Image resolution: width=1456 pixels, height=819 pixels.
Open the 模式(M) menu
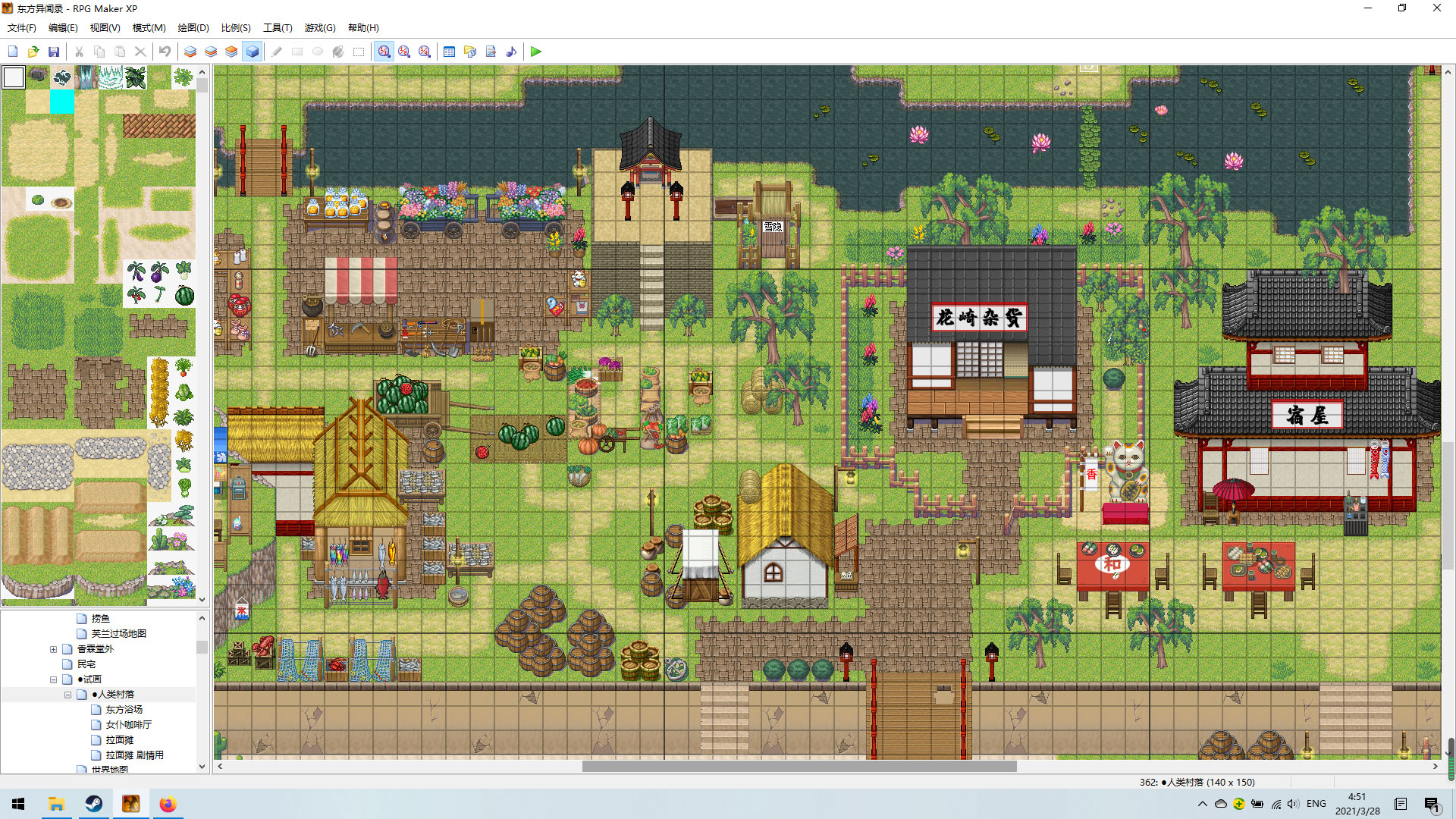click(149, 28)
